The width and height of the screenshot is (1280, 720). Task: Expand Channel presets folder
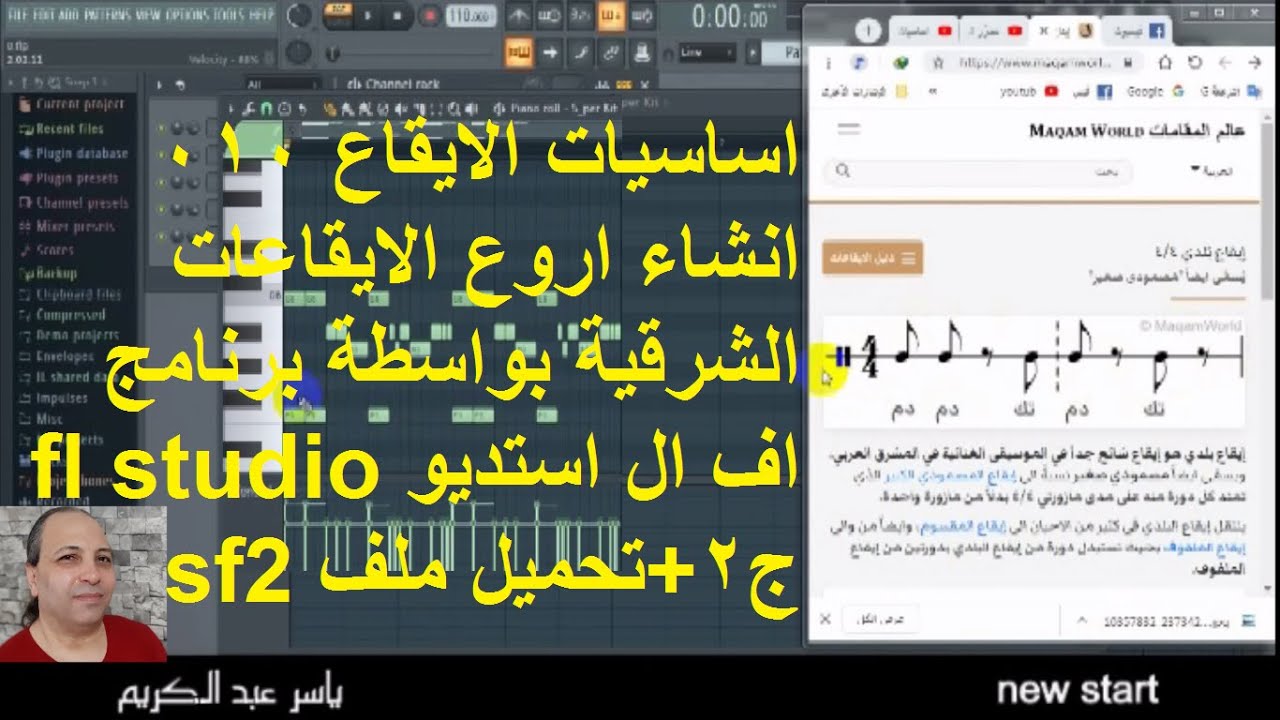coord(73,203)
